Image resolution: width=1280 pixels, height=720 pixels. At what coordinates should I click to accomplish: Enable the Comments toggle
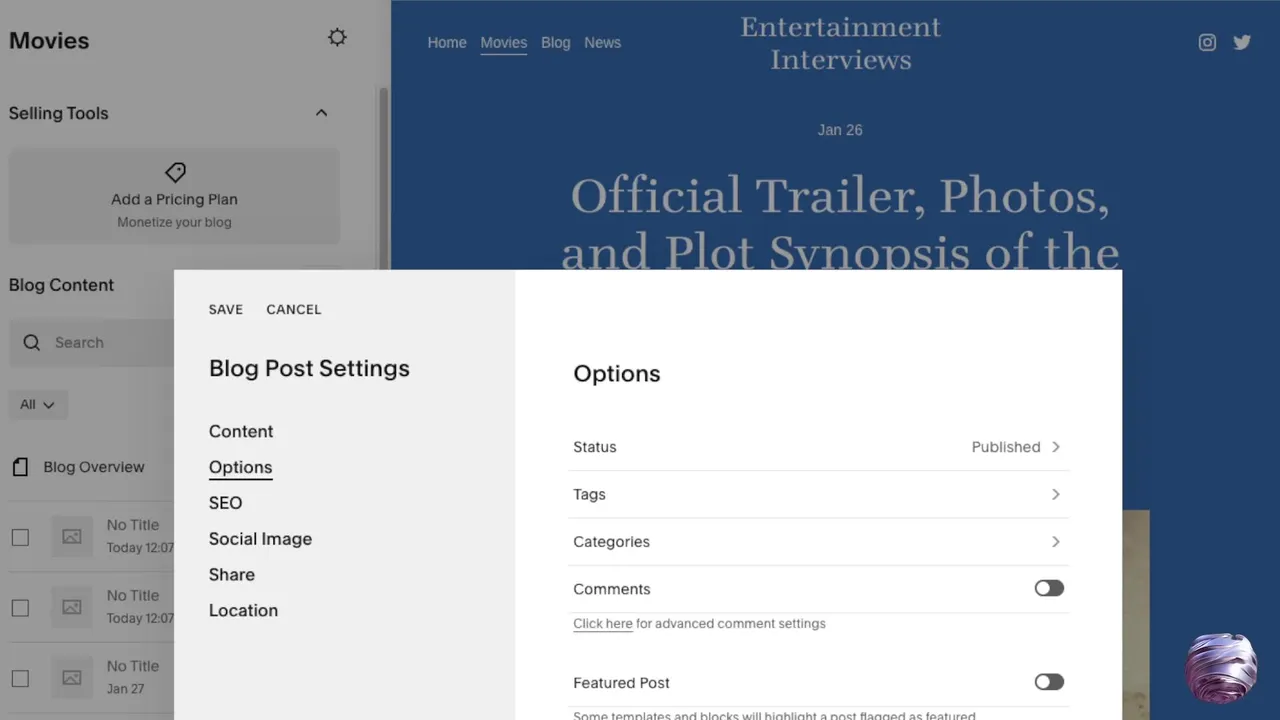1049,589
